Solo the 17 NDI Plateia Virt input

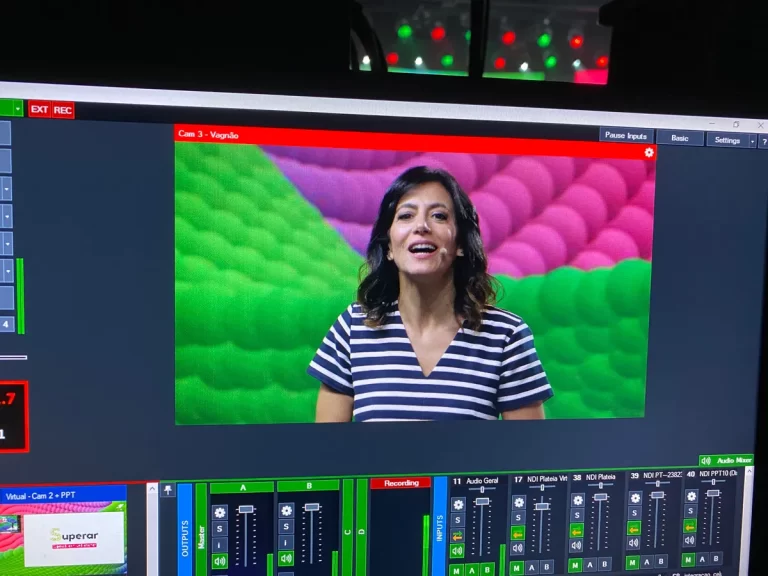point(518,517)
